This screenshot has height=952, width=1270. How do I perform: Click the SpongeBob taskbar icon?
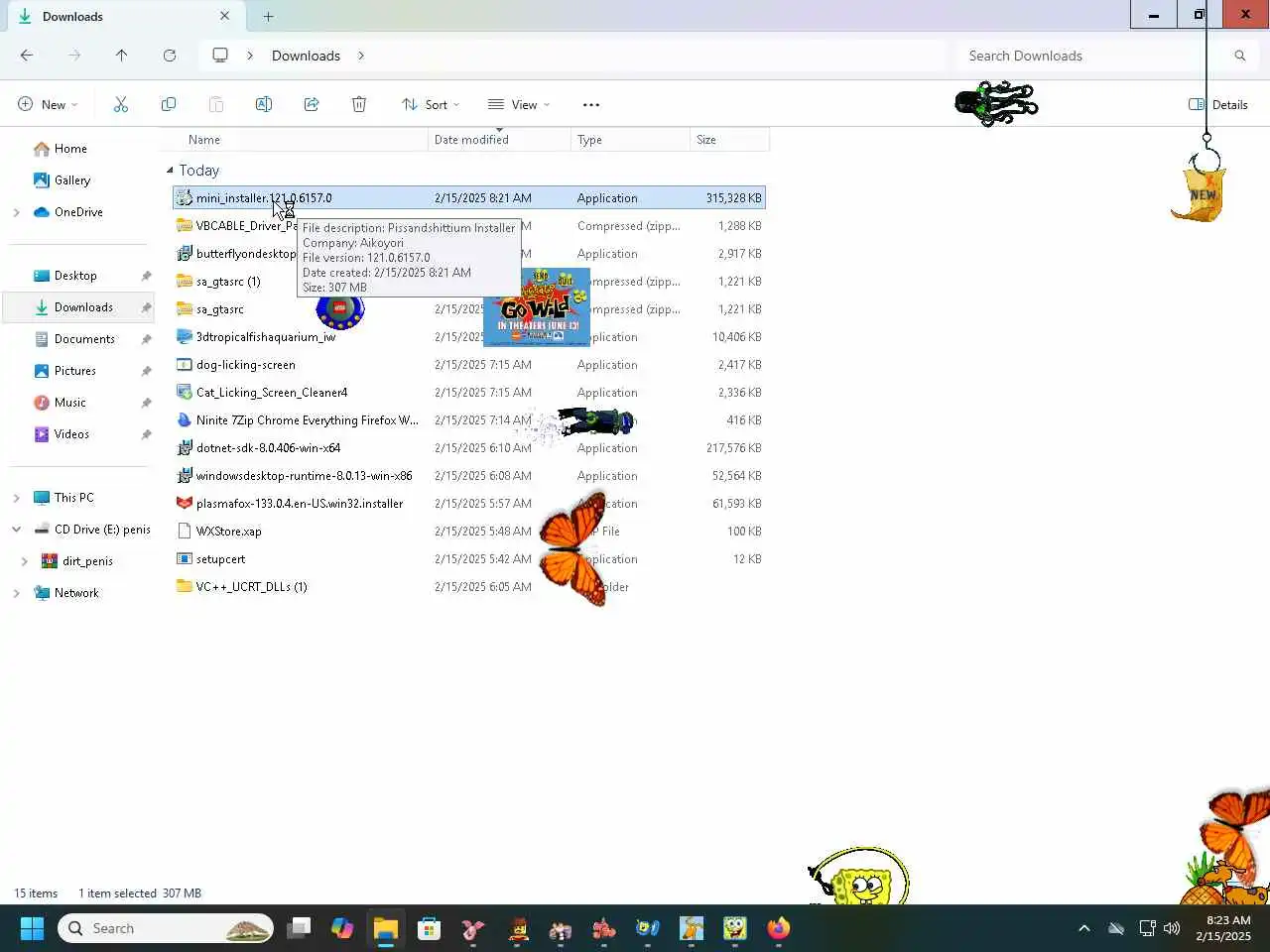pyautogui.click(x=735, y=928)
